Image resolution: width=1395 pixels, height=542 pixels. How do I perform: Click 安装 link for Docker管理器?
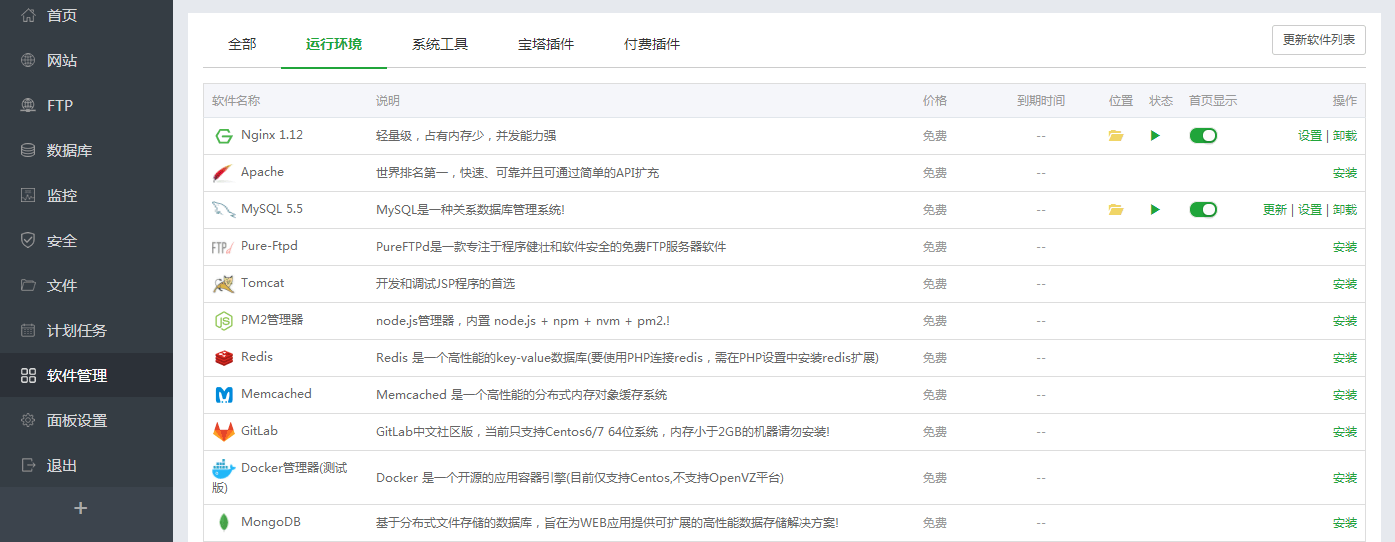(x=1345, y=478)
